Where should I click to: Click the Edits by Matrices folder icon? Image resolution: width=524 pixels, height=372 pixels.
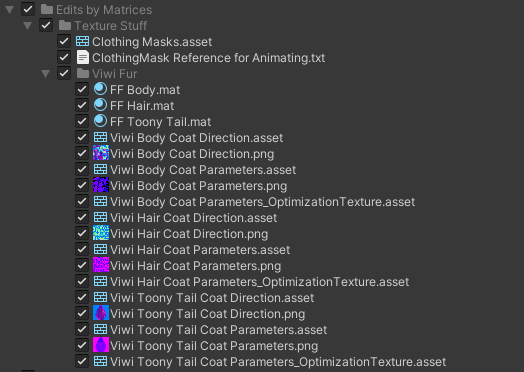click(x=47, y=9)
